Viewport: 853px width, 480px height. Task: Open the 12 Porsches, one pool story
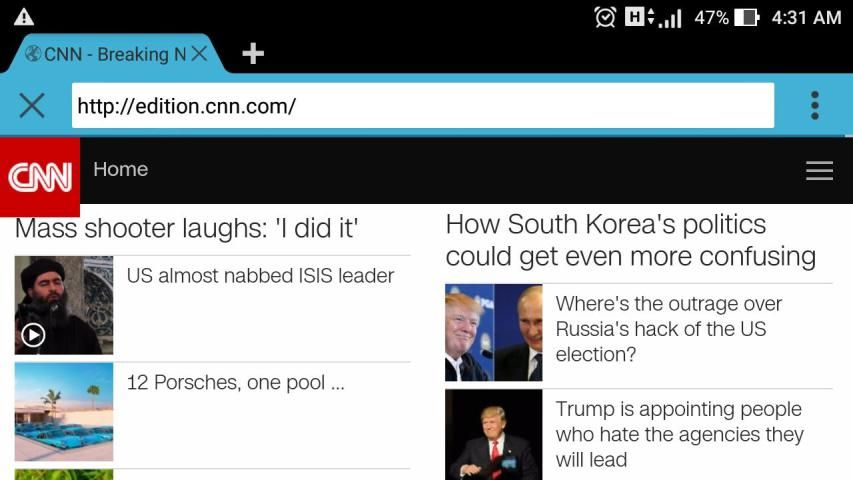236,383
